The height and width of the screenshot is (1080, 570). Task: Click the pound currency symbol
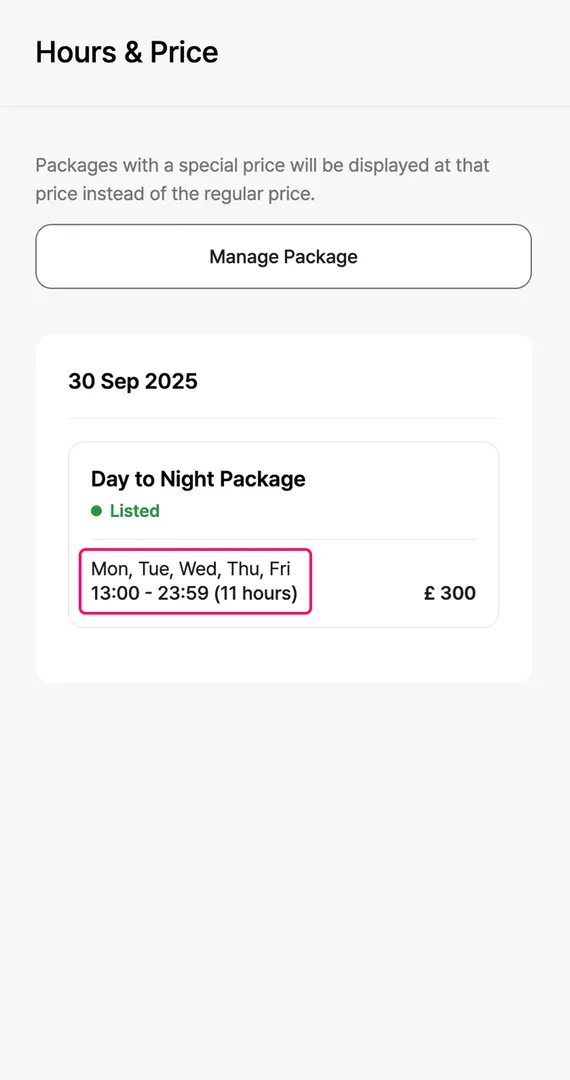(x=429, y=593)
